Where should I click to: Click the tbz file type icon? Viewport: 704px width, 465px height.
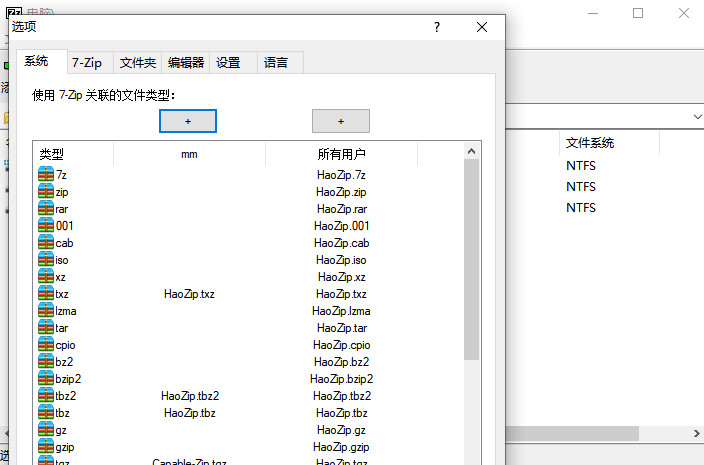[46, 412]
